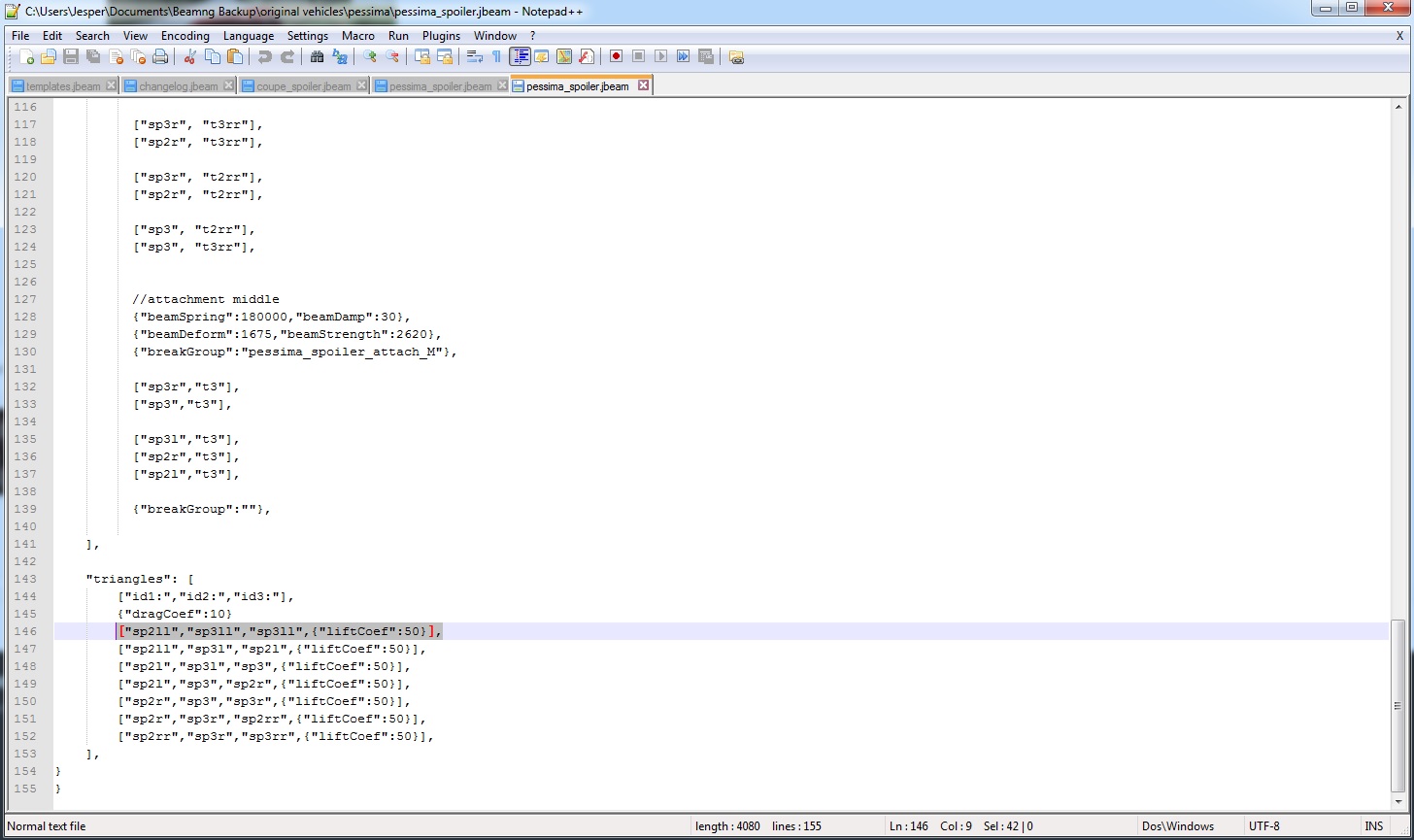Open the user-defined language dialog icon

pos(541,56)
